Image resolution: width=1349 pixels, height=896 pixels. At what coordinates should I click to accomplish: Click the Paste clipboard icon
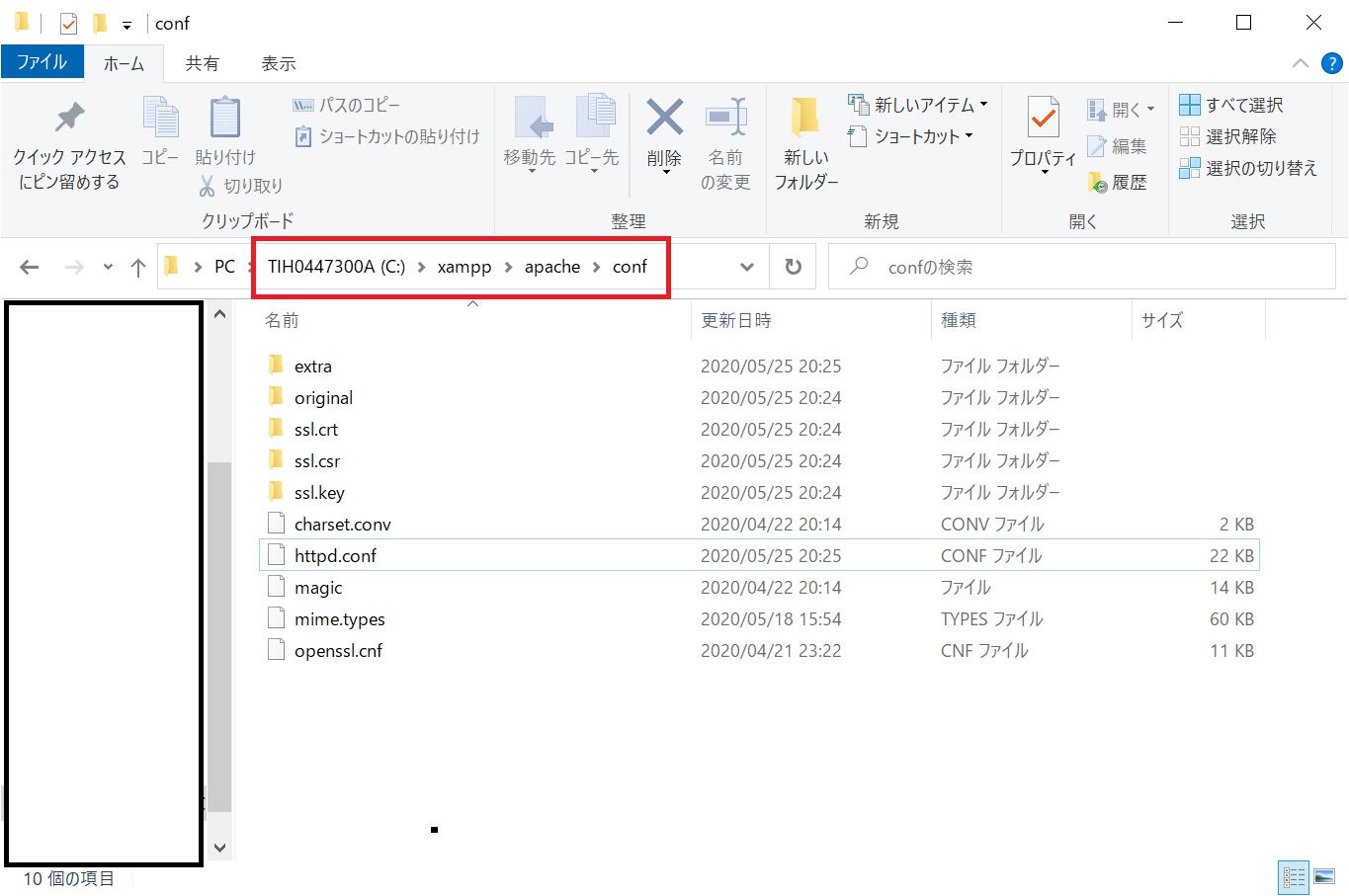[224, 119]
